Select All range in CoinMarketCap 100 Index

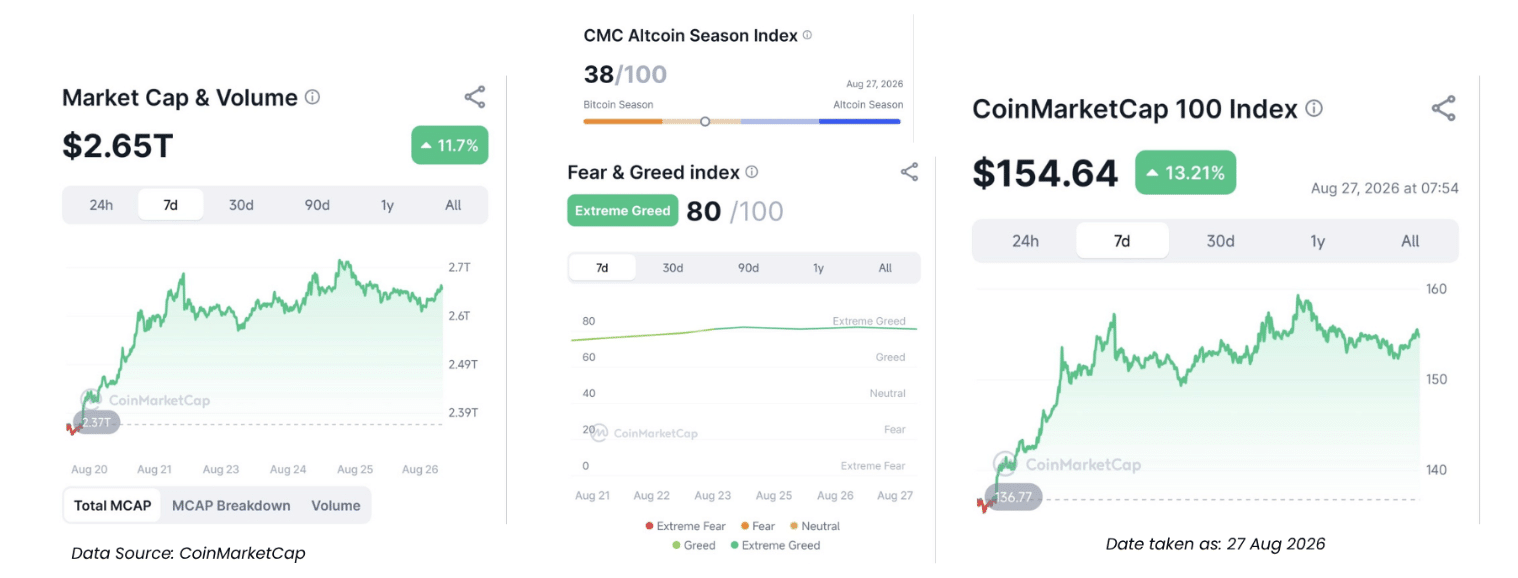[1410, 241]
